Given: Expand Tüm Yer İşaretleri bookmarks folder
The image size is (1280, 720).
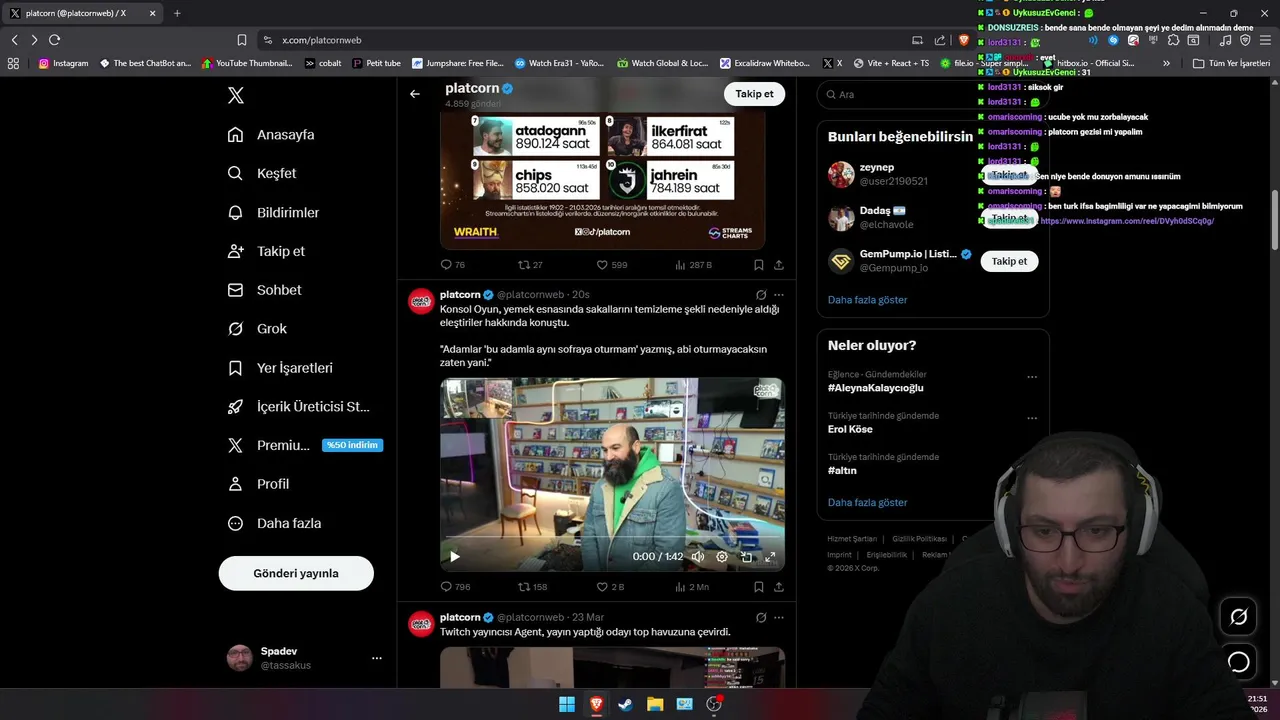Looking at the screenshot, I should tap(1231, 63).
